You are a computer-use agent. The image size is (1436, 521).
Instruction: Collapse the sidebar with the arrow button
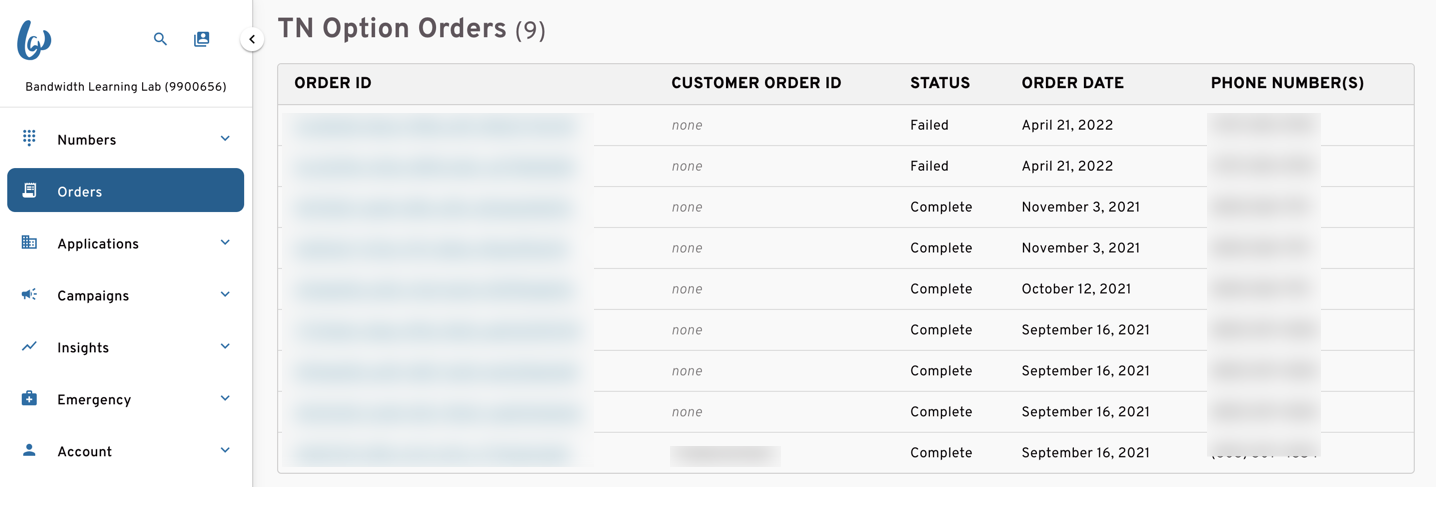click(252, 39)
